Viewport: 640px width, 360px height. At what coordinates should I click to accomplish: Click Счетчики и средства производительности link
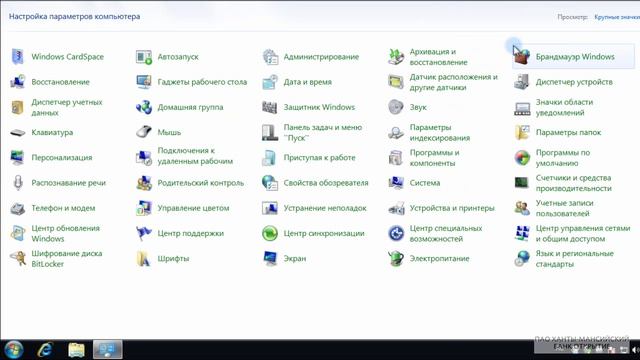coord(573,183)
